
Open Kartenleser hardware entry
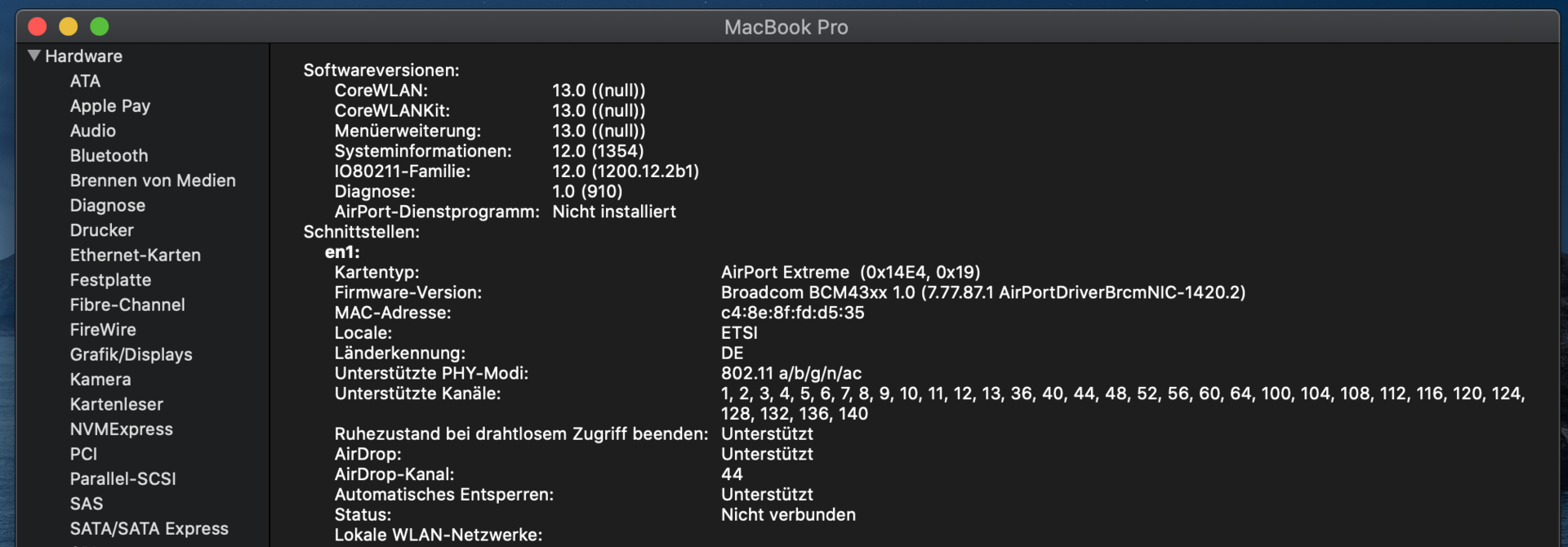click(117, 405)
